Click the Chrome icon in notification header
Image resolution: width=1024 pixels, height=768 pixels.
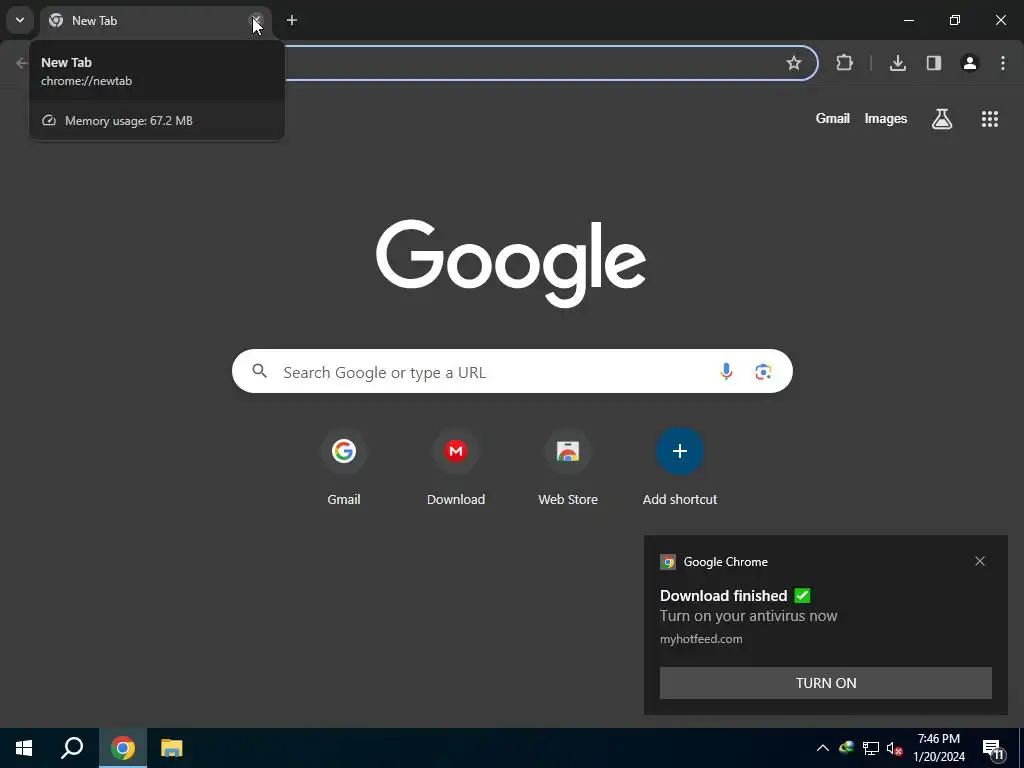tap(667, 562)
